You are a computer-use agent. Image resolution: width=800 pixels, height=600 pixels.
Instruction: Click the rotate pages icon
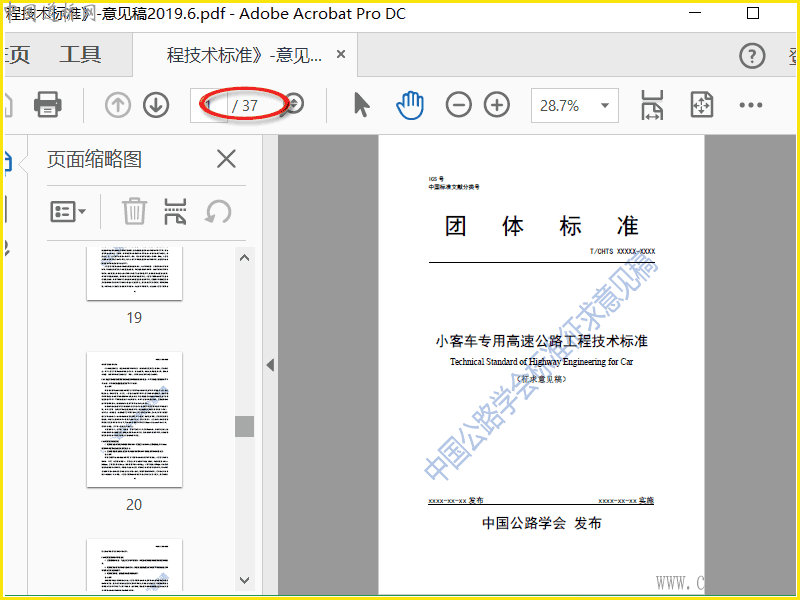click(218, 211)
